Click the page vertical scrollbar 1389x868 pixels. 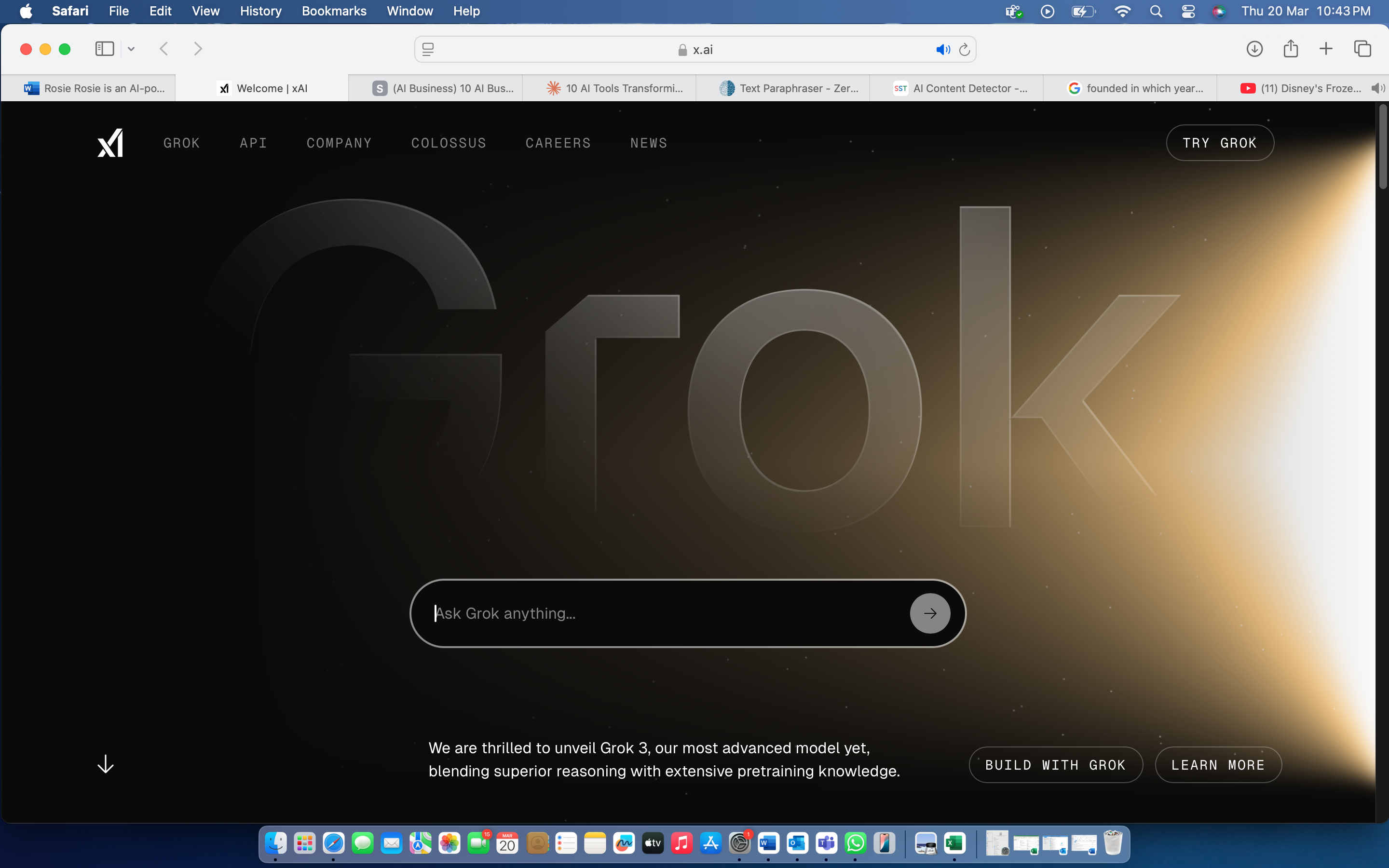1382,147
